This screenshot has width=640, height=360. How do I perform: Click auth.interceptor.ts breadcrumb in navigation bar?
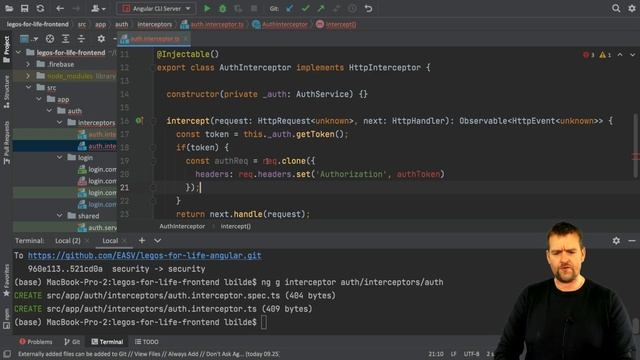pos(212,24)
